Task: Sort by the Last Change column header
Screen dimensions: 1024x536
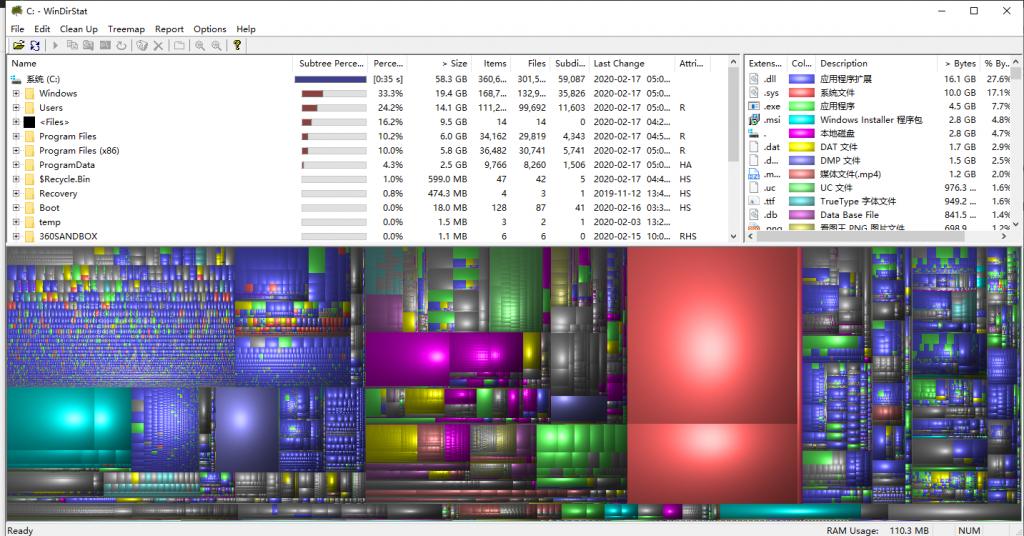Action: pyautogui.click(x=619, y=63)
